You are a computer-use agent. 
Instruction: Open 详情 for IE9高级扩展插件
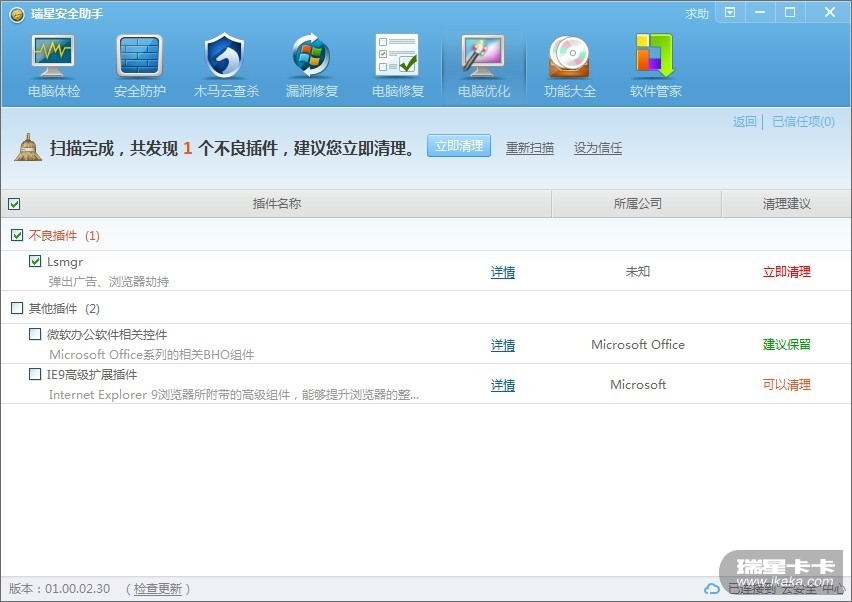coord(503,385)
